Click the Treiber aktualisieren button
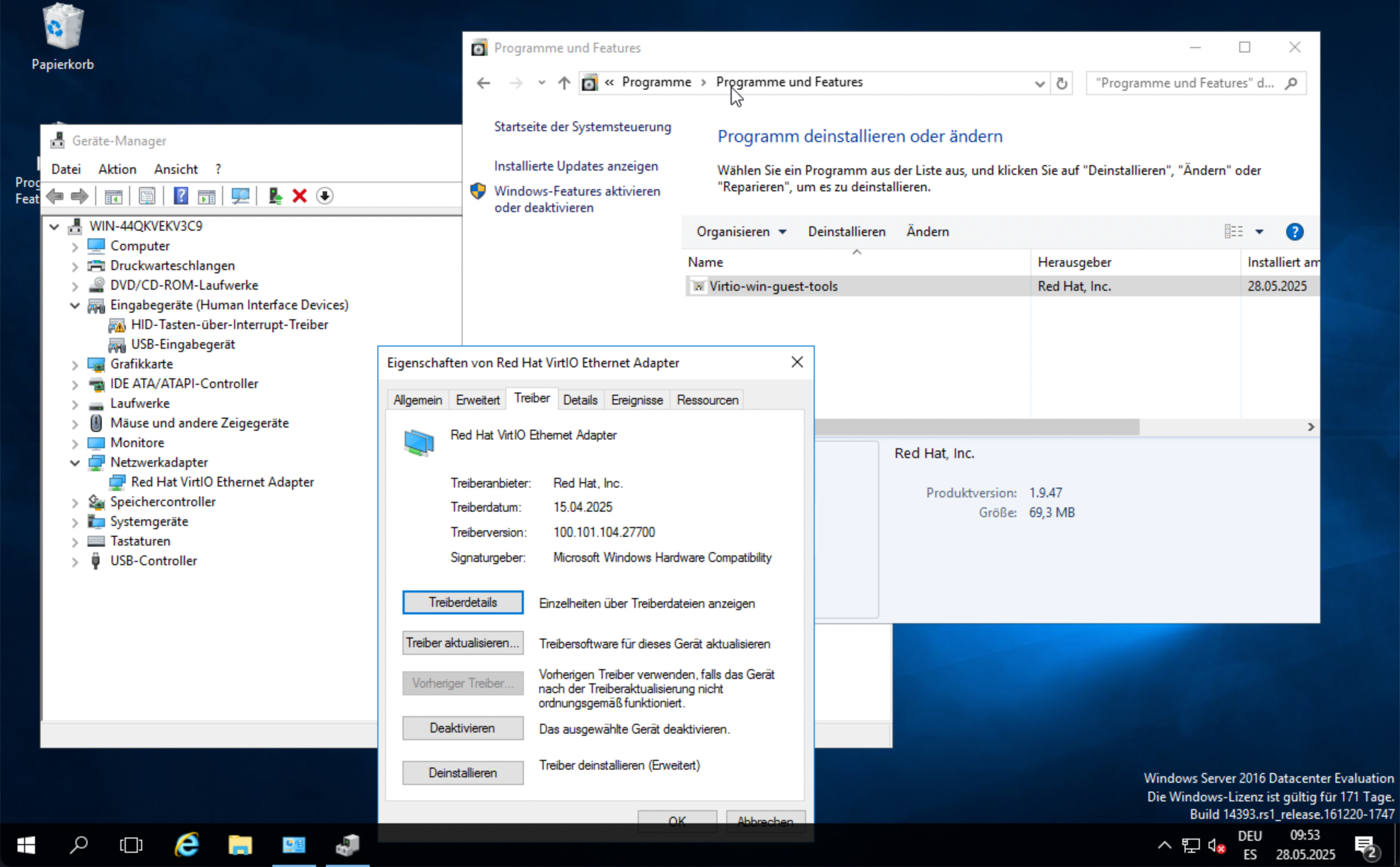Screen dimensions: 1400x867 [462, 643]
